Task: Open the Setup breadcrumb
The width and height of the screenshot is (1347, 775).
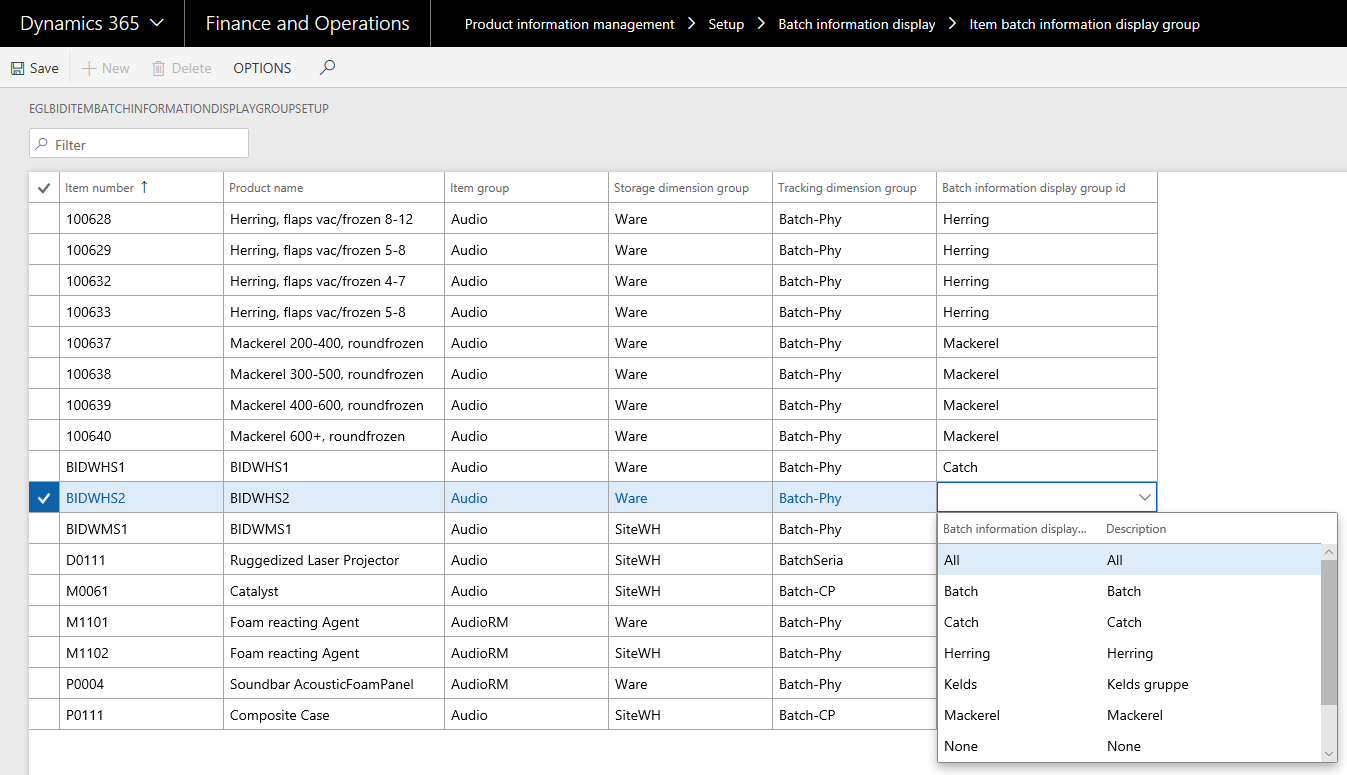Action: tap(726, 24)
